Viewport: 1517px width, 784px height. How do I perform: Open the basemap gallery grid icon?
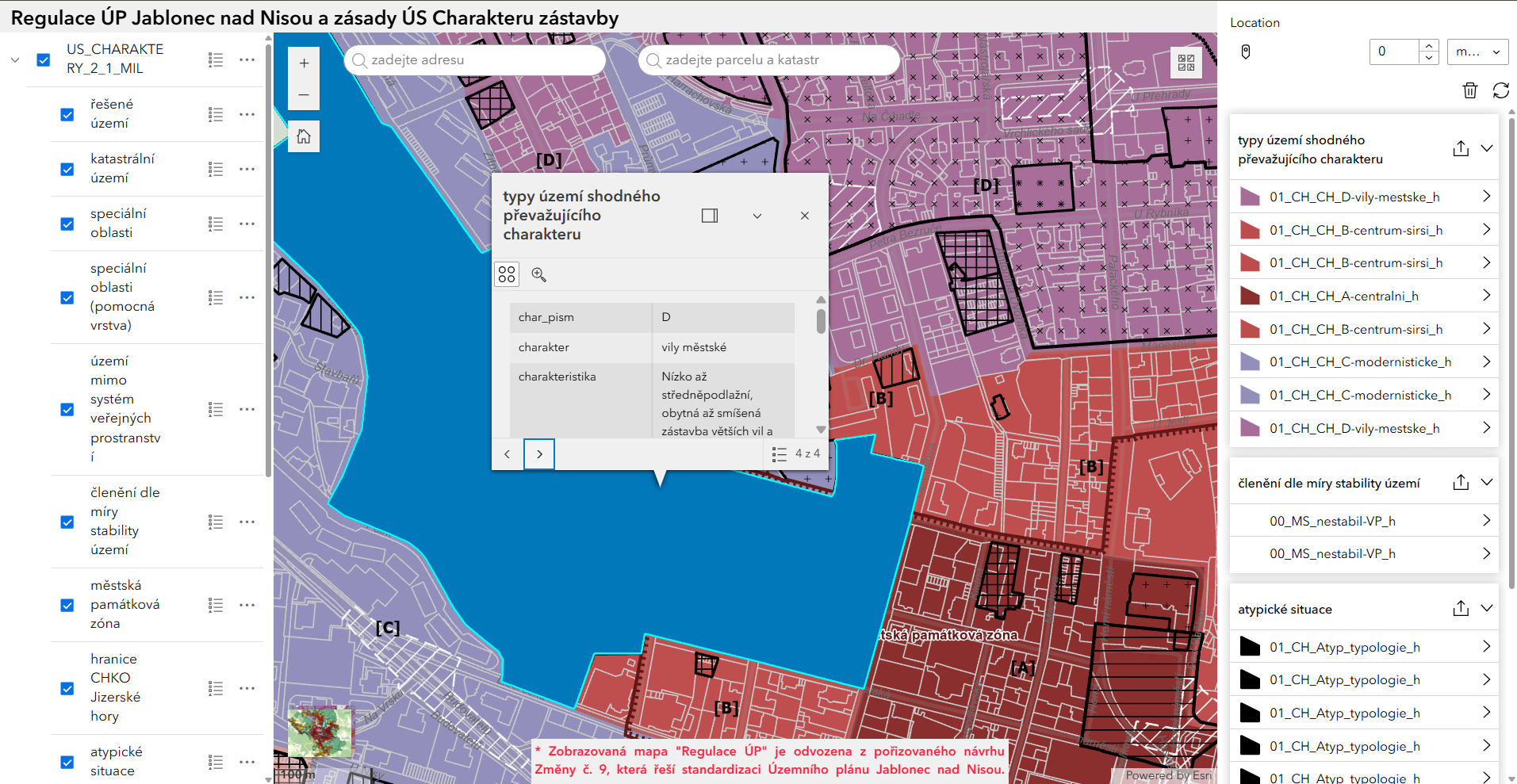tap(1186, 63)
